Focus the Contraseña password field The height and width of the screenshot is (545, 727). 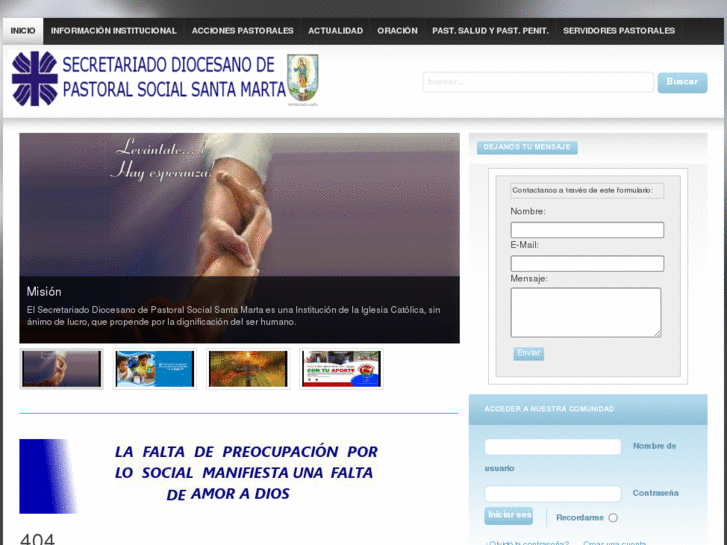coord(553,494)
